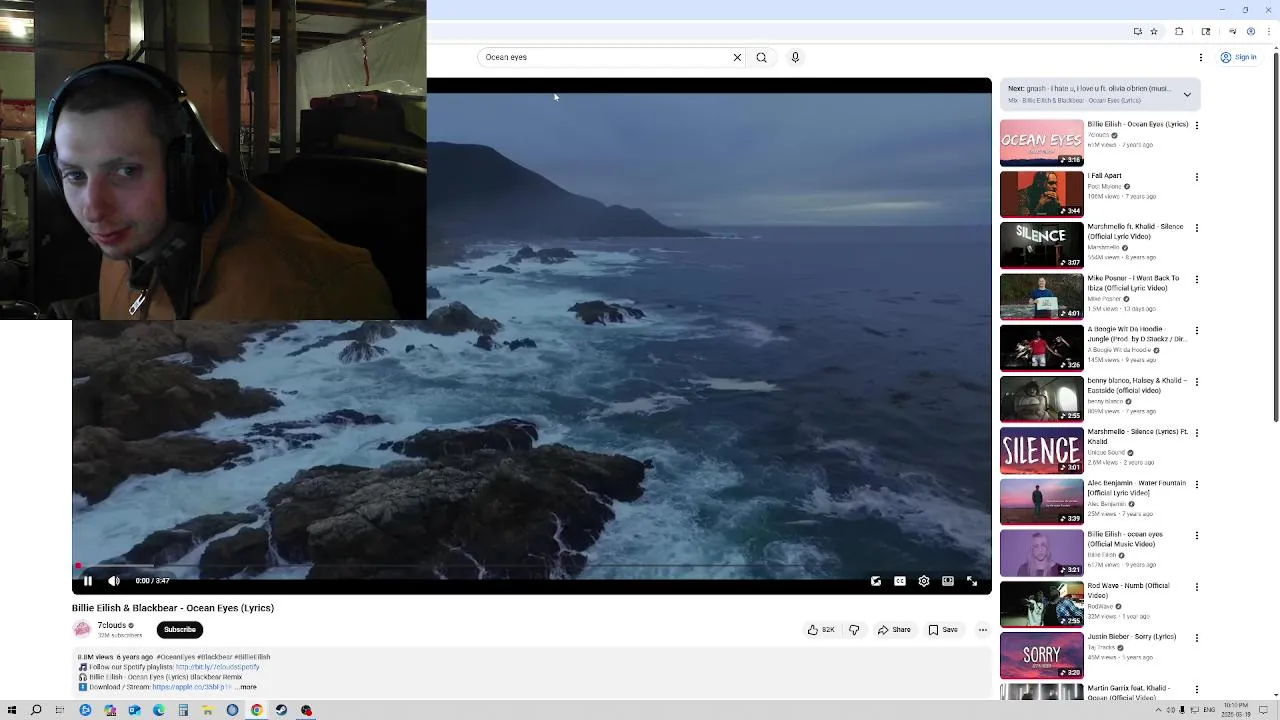Open the bit.ly Spotify playlist link

[217, 667]
